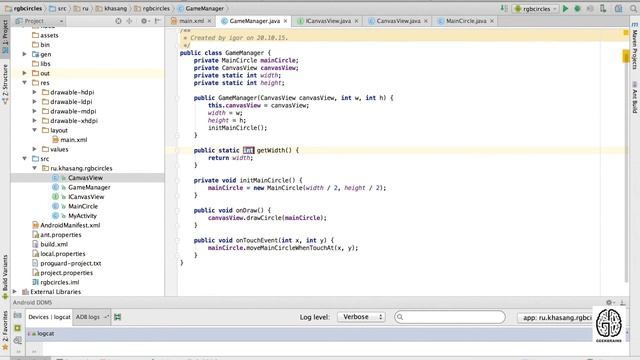This screenshot has height=360, width=640.
Task: Close the MainCircle.java editor tab
Action: pos(492,21)
